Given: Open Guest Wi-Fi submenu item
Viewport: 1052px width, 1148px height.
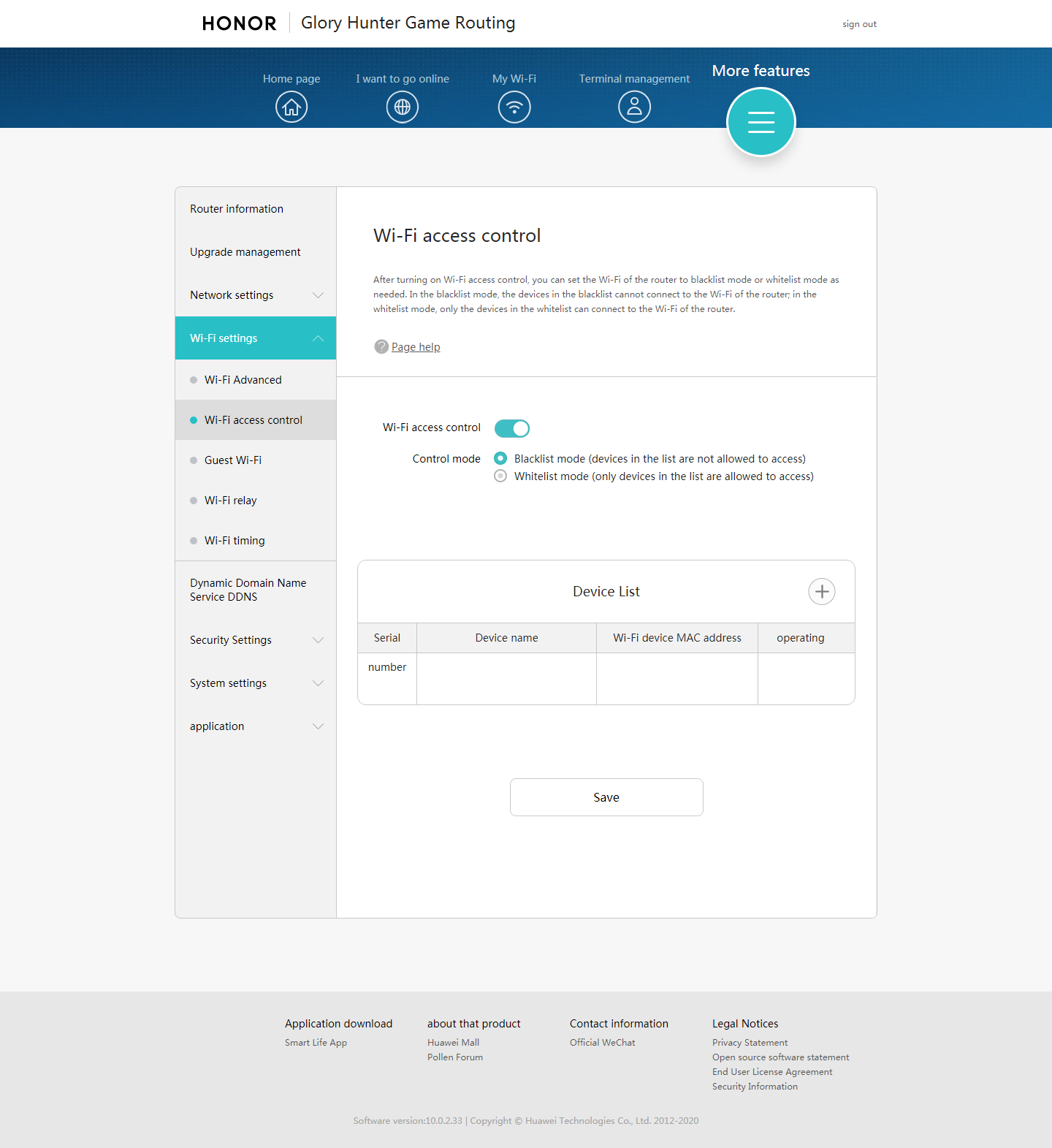Looking at the screenshot, I should pyautogui.click(x=256, y=460).
